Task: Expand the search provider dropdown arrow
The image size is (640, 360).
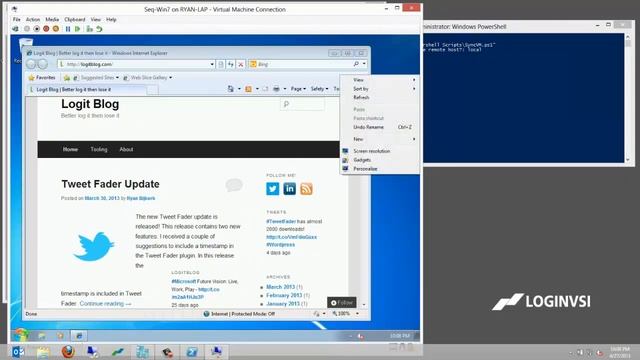Action: [x=364, y=64]
